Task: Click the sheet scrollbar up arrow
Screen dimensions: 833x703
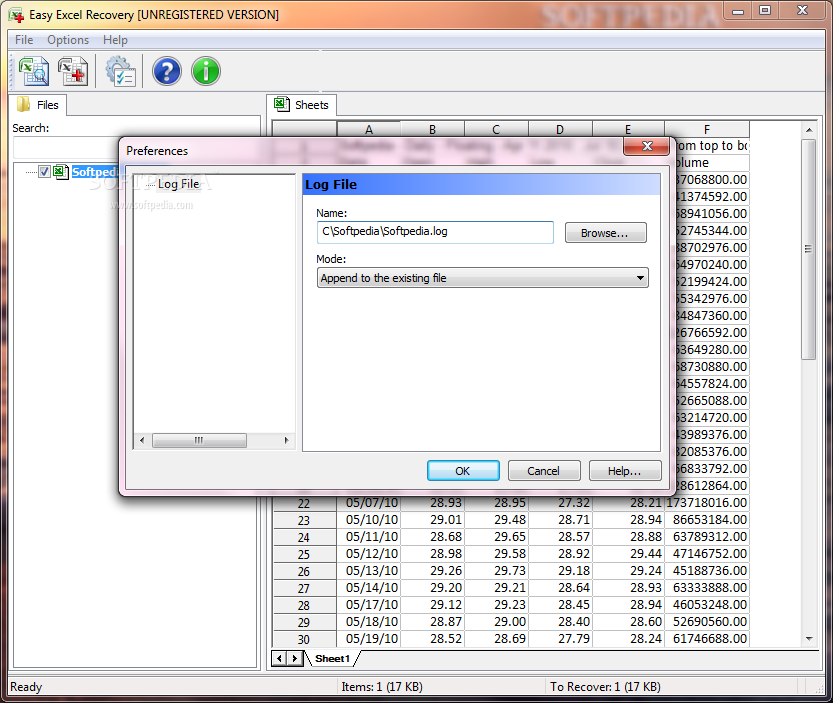Action: pyautogui.click(x=809, y=130)
